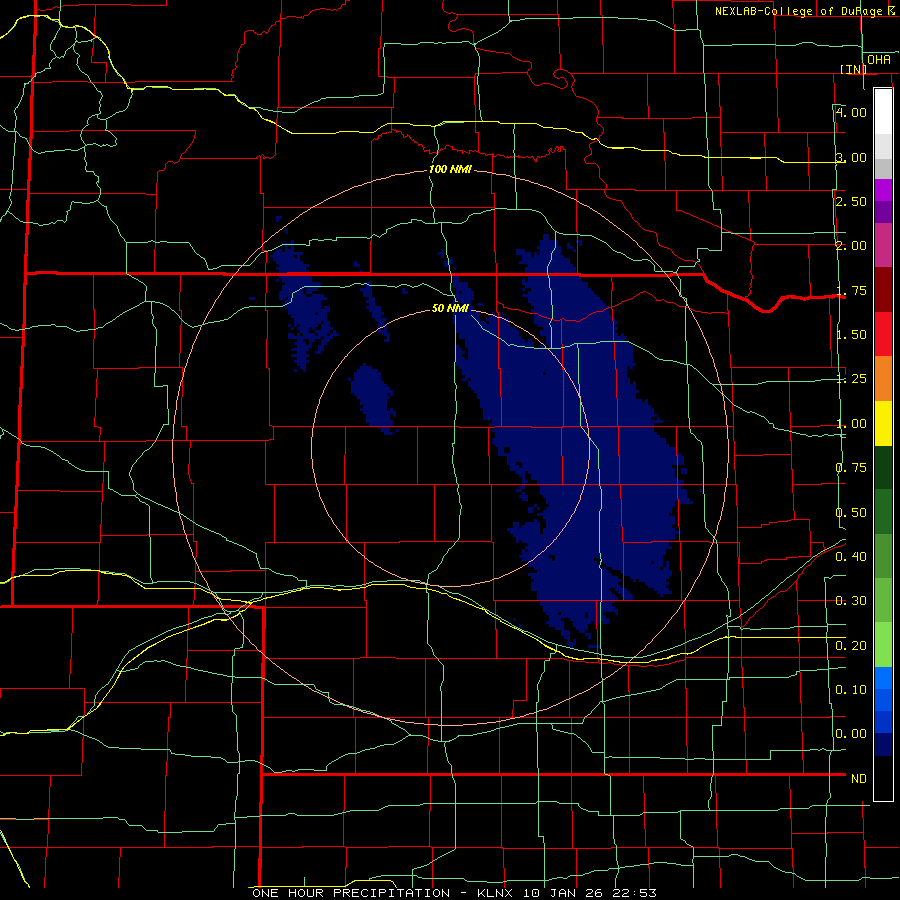Click the '22:53' timestamp in the caption
This screenshot has height=900, width=900.
coord(637,893)
